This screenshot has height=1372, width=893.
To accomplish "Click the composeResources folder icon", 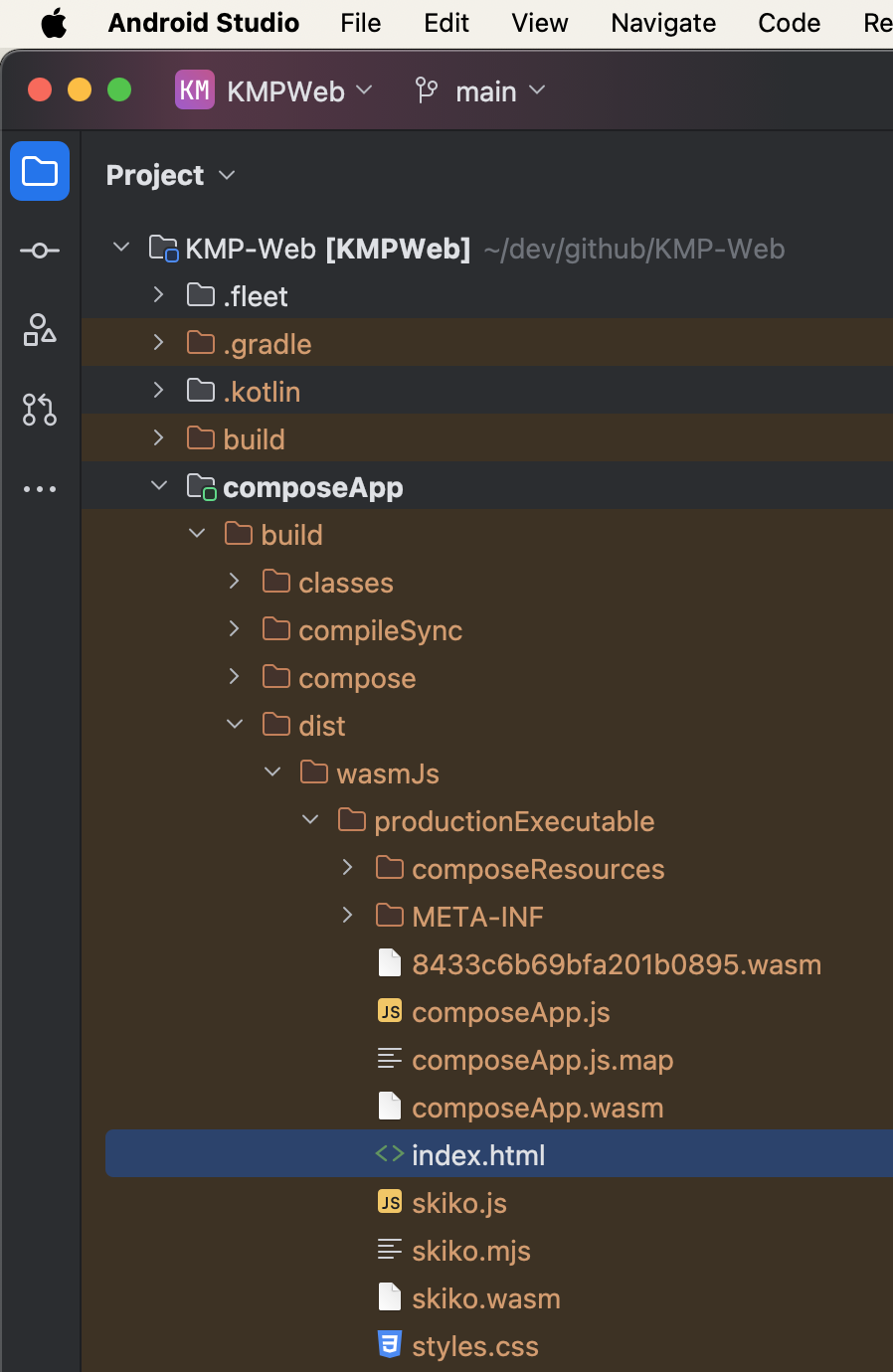I will [x=390, y=868].
